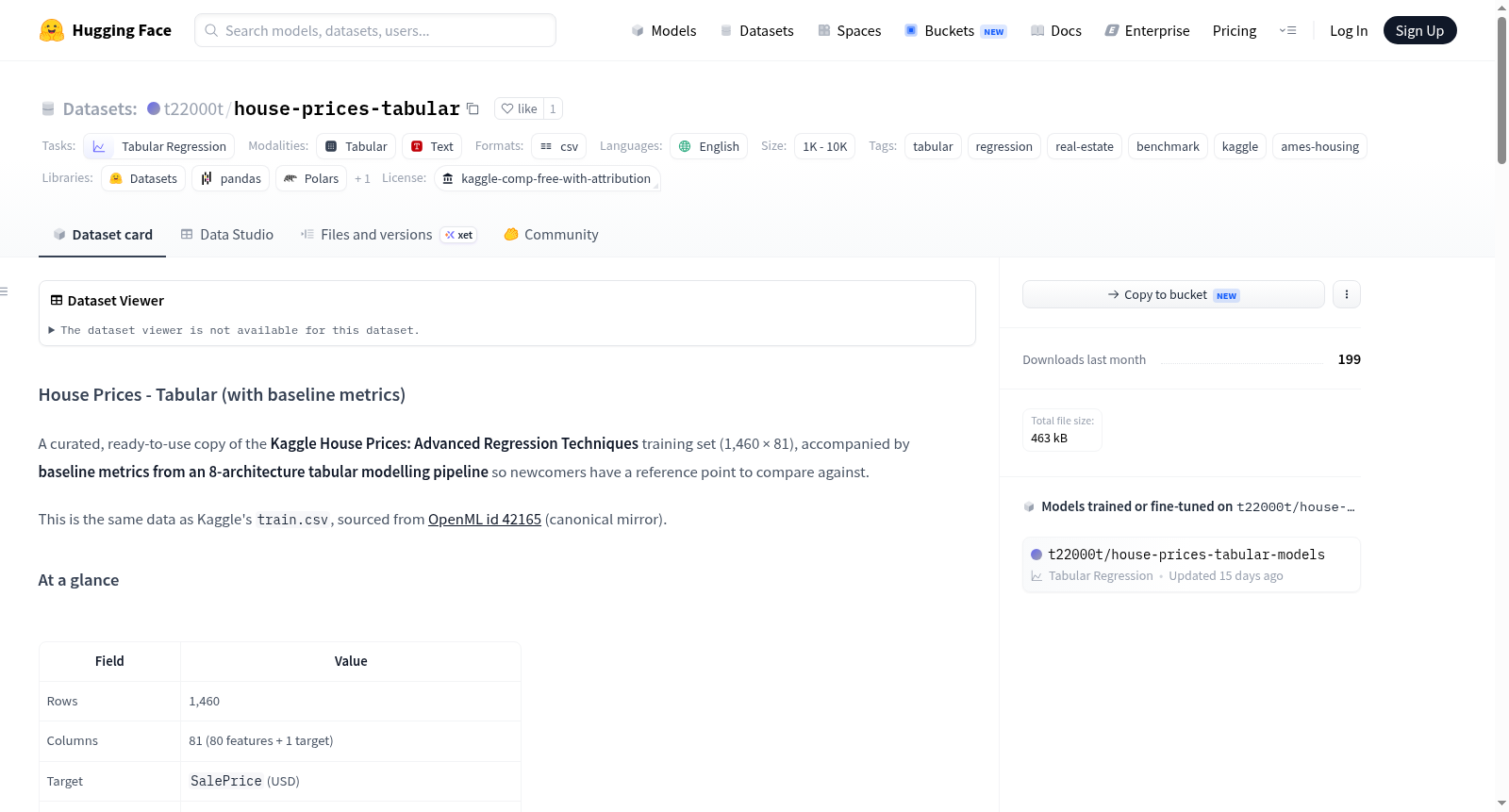Open the benchmark tag
This screenshot has width=1509, height=812.
coord(1168,146)
